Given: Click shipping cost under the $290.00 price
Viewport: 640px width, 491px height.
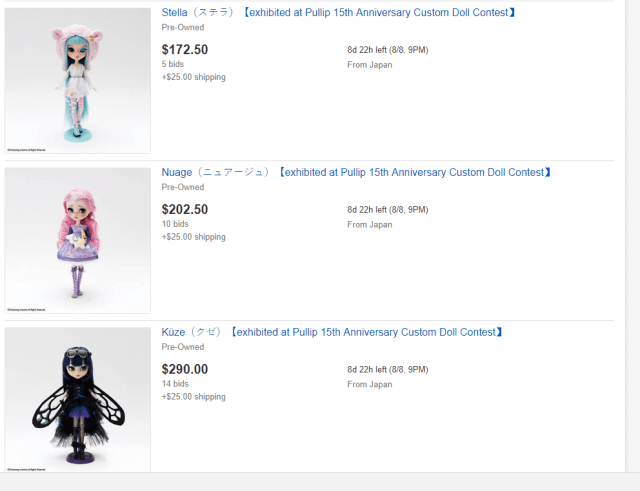Looking at the screenshot, I should pyautogui.click(x=193, y=397).
